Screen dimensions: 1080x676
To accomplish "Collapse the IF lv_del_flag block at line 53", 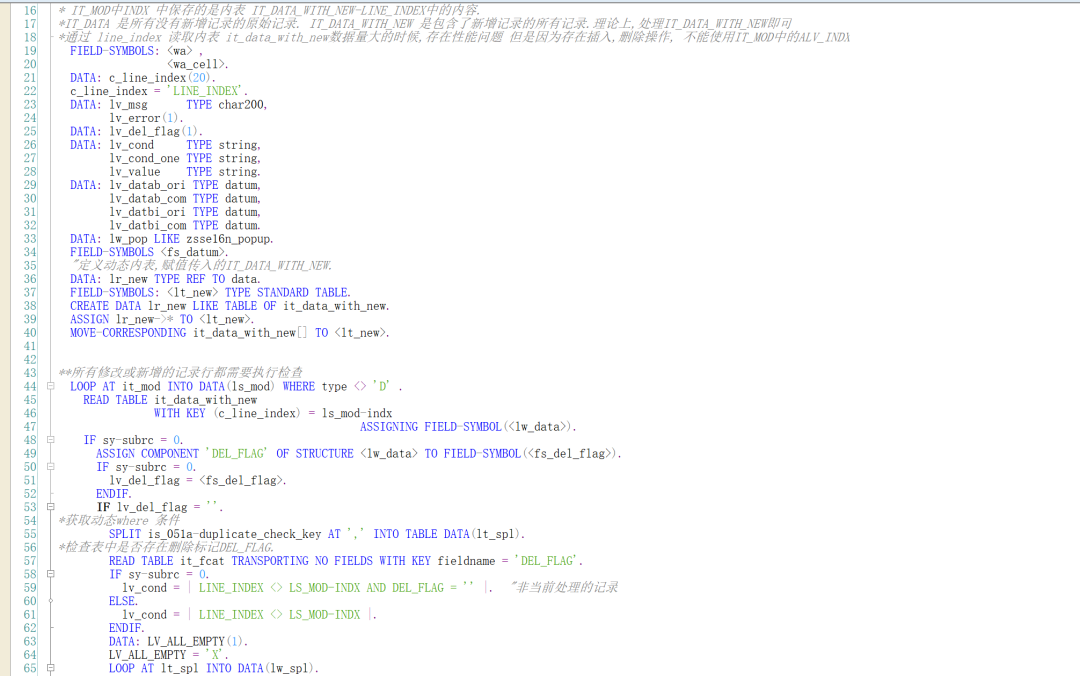I will 50,506.
